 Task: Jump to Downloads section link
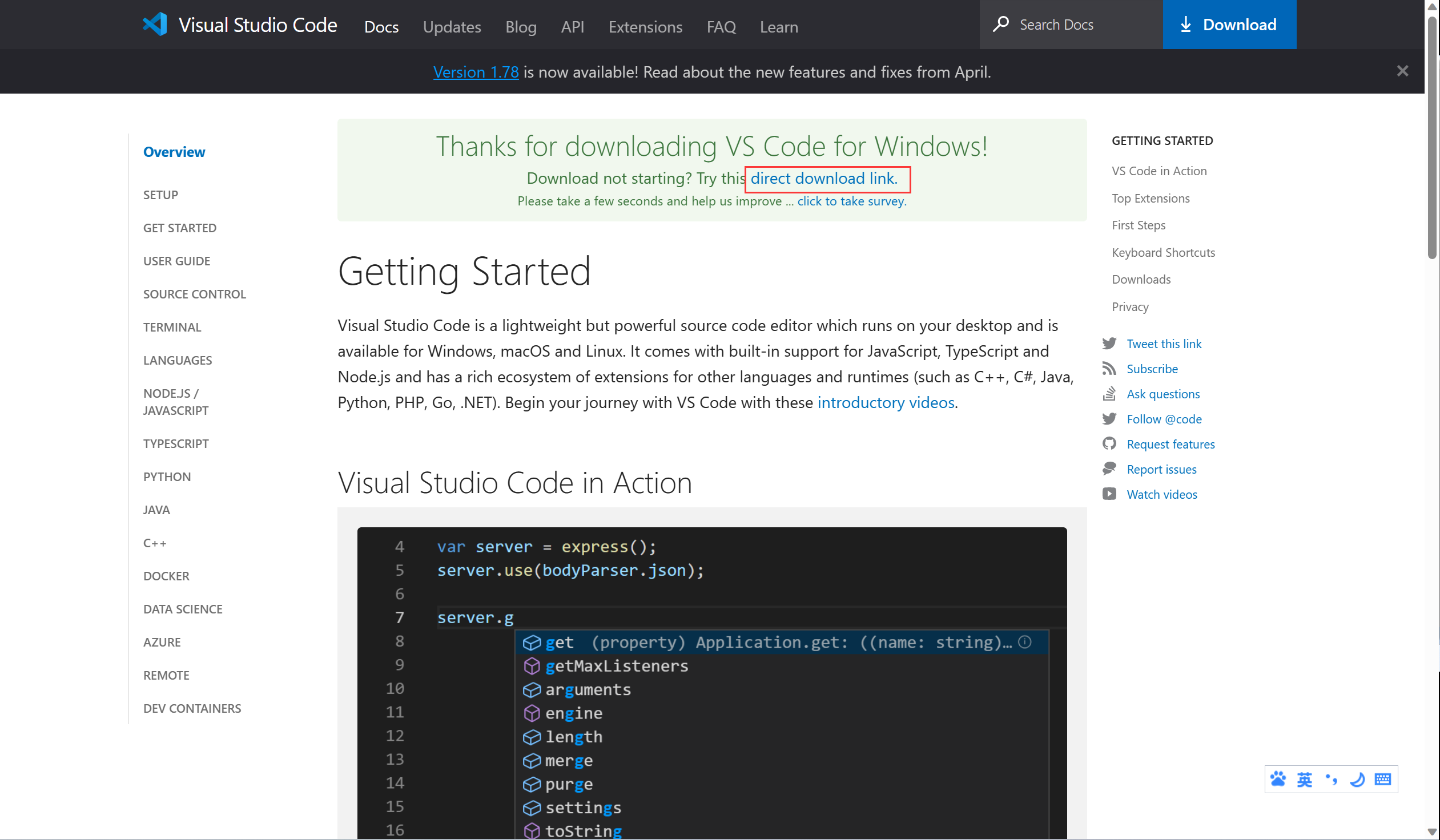pyautogui.click(x=1141, y=279)
